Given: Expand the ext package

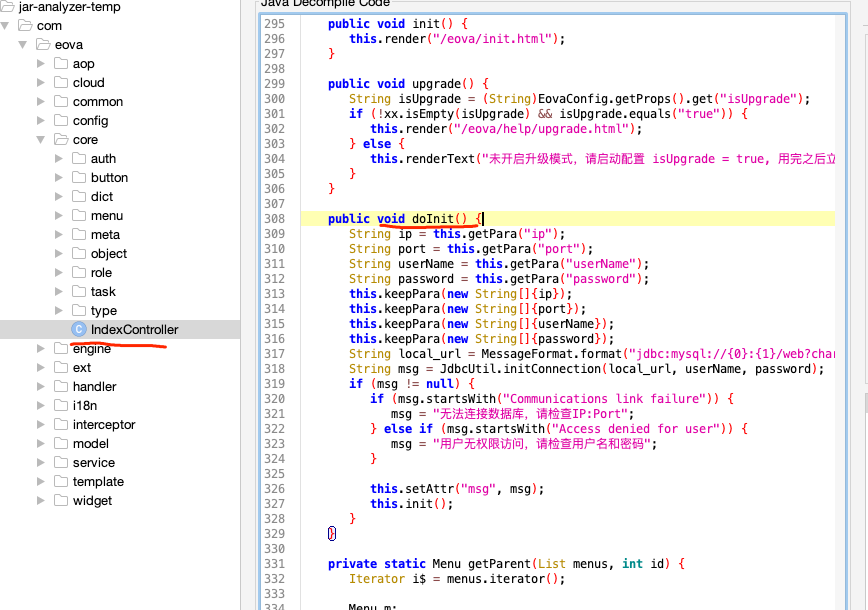Looking at the screenshot, I should coord(40,368).
